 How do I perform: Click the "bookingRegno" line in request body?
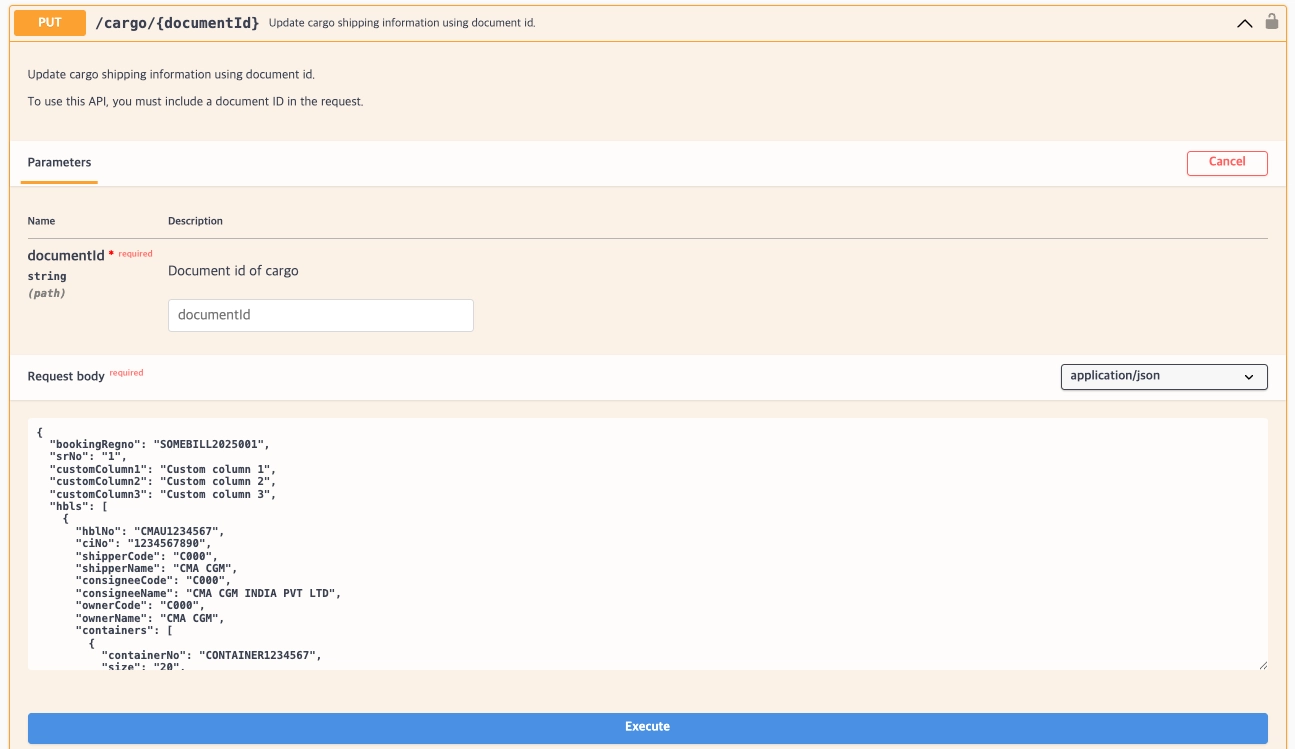click(x=160, y=444)
